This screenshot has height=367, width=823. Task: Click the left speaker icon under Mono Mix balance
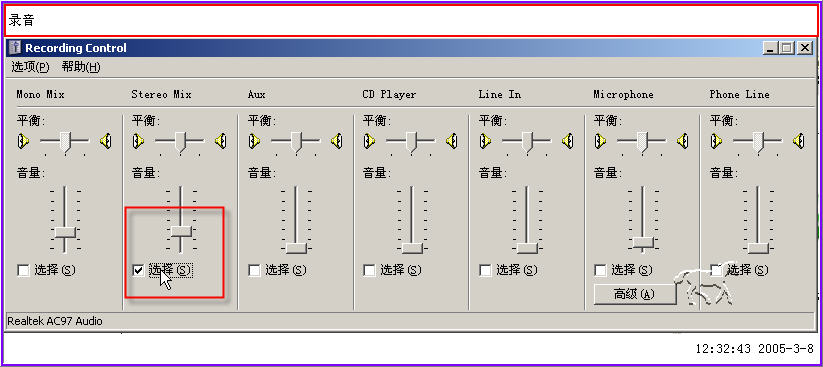(23, 141)
